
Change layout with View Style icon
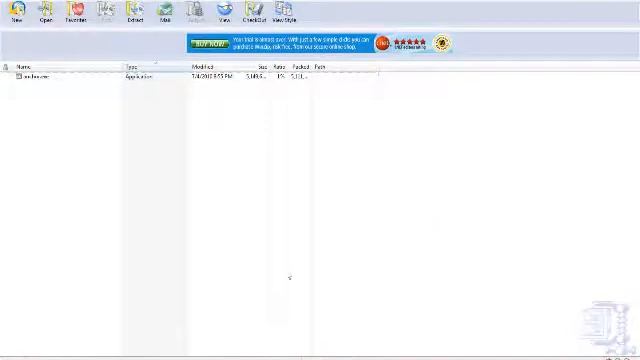tap(284, 11)
